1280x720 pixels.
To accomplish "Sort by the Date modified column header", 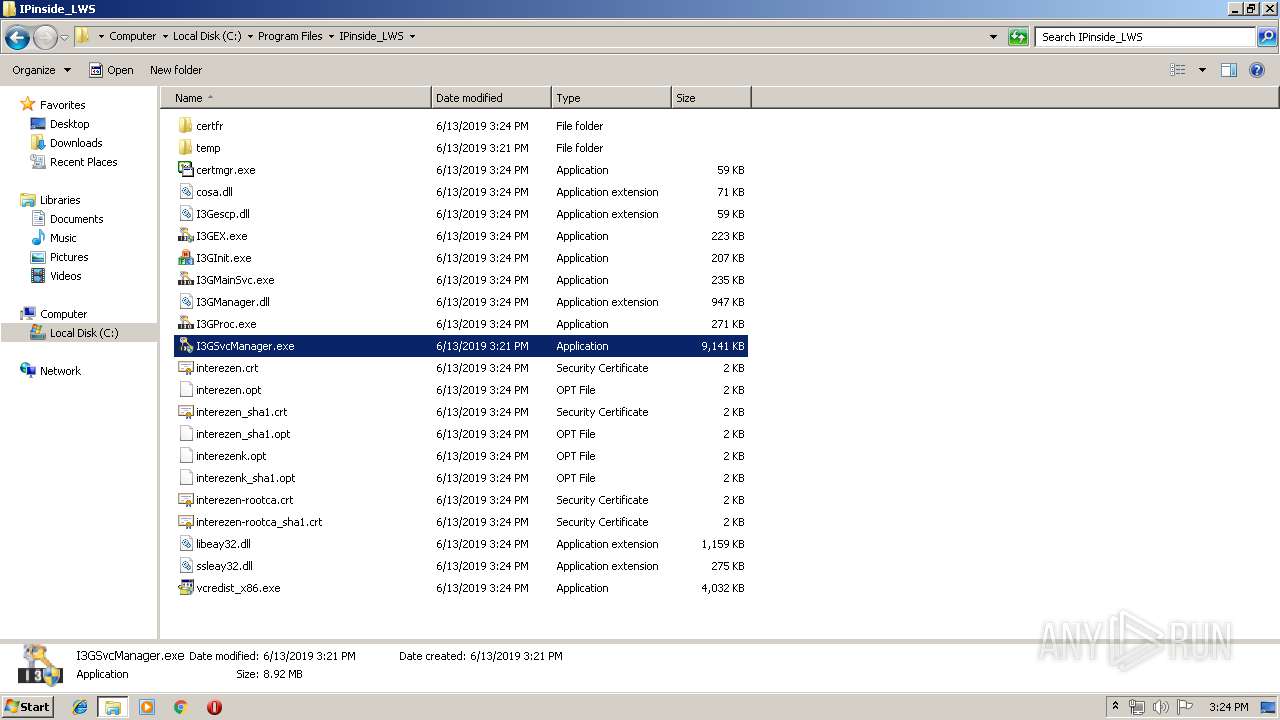I will [x=491, y=98].
